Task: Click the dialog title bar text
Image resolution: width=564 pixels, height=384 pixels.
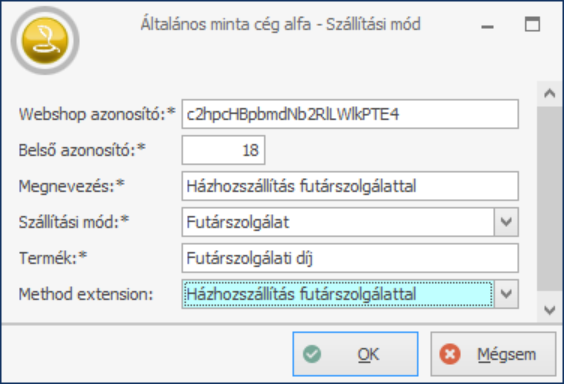Action: [x=280, y=24]
